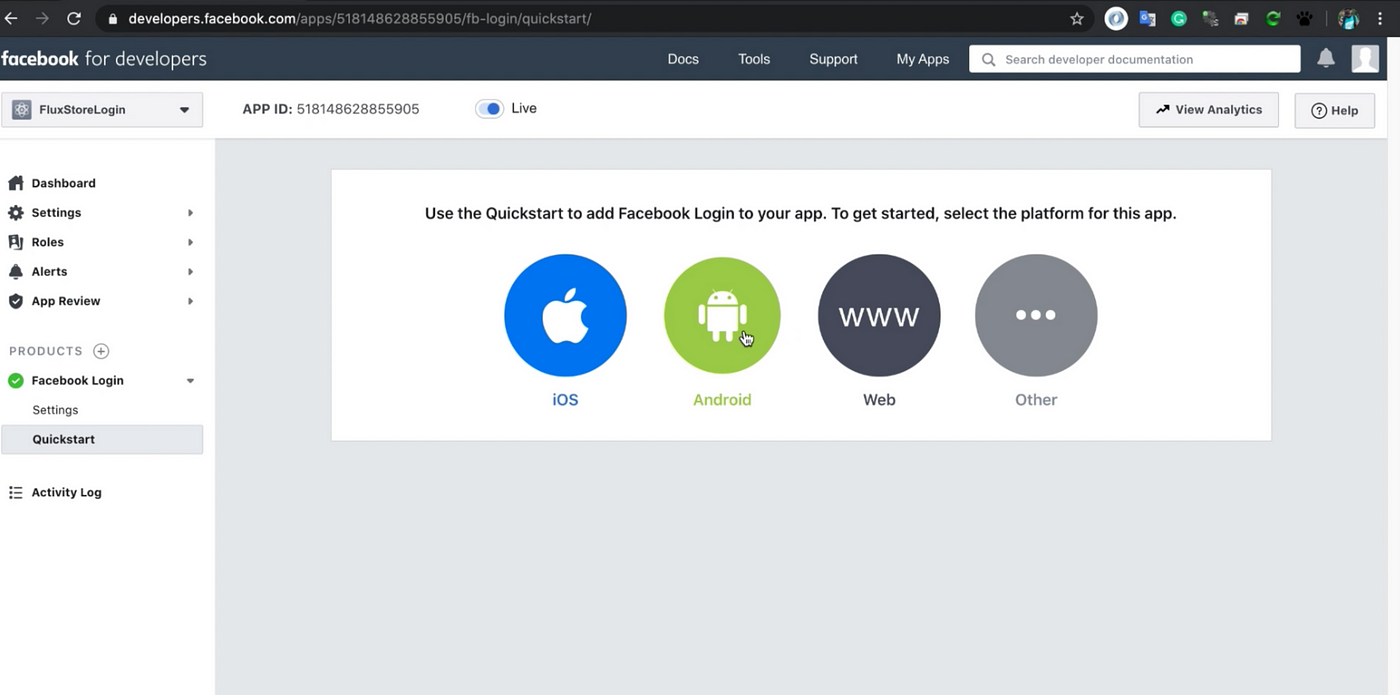Open Activity Log in sidebar

tap(66, 492)
